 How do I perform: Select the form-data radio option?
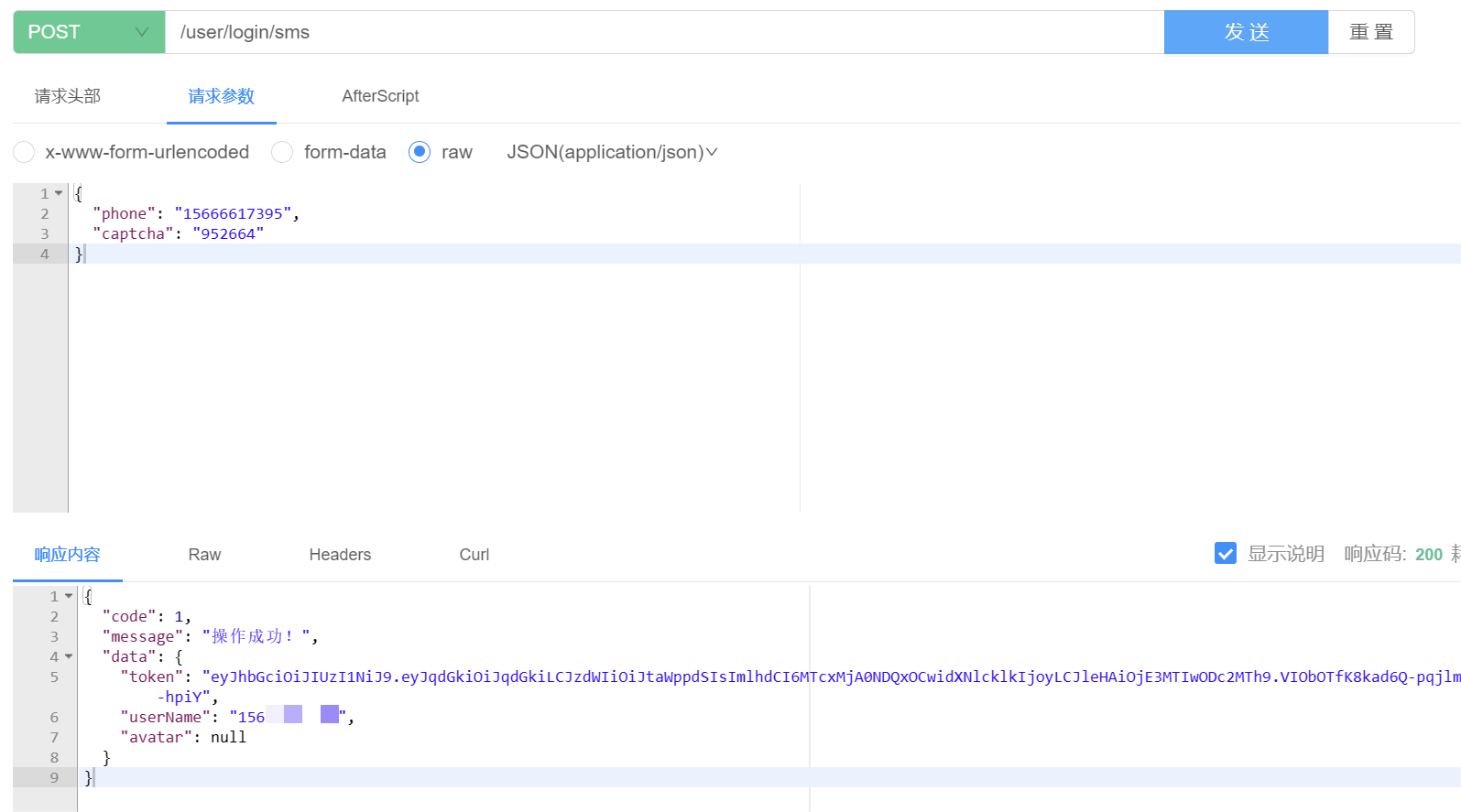pyautogui.click(x=282, y=152)
